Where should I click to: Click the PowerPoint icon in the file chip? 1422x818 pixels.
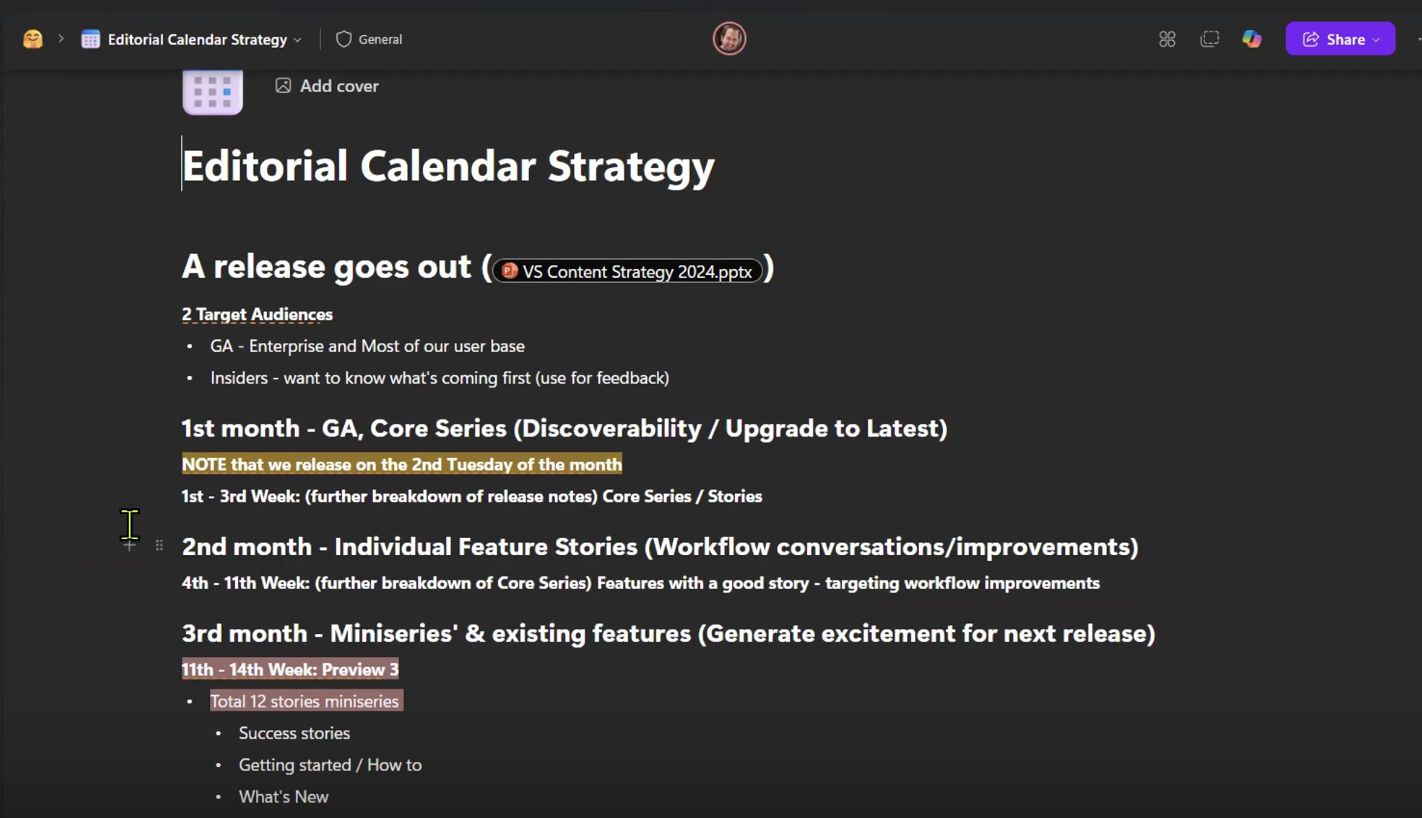pos(510,271)
